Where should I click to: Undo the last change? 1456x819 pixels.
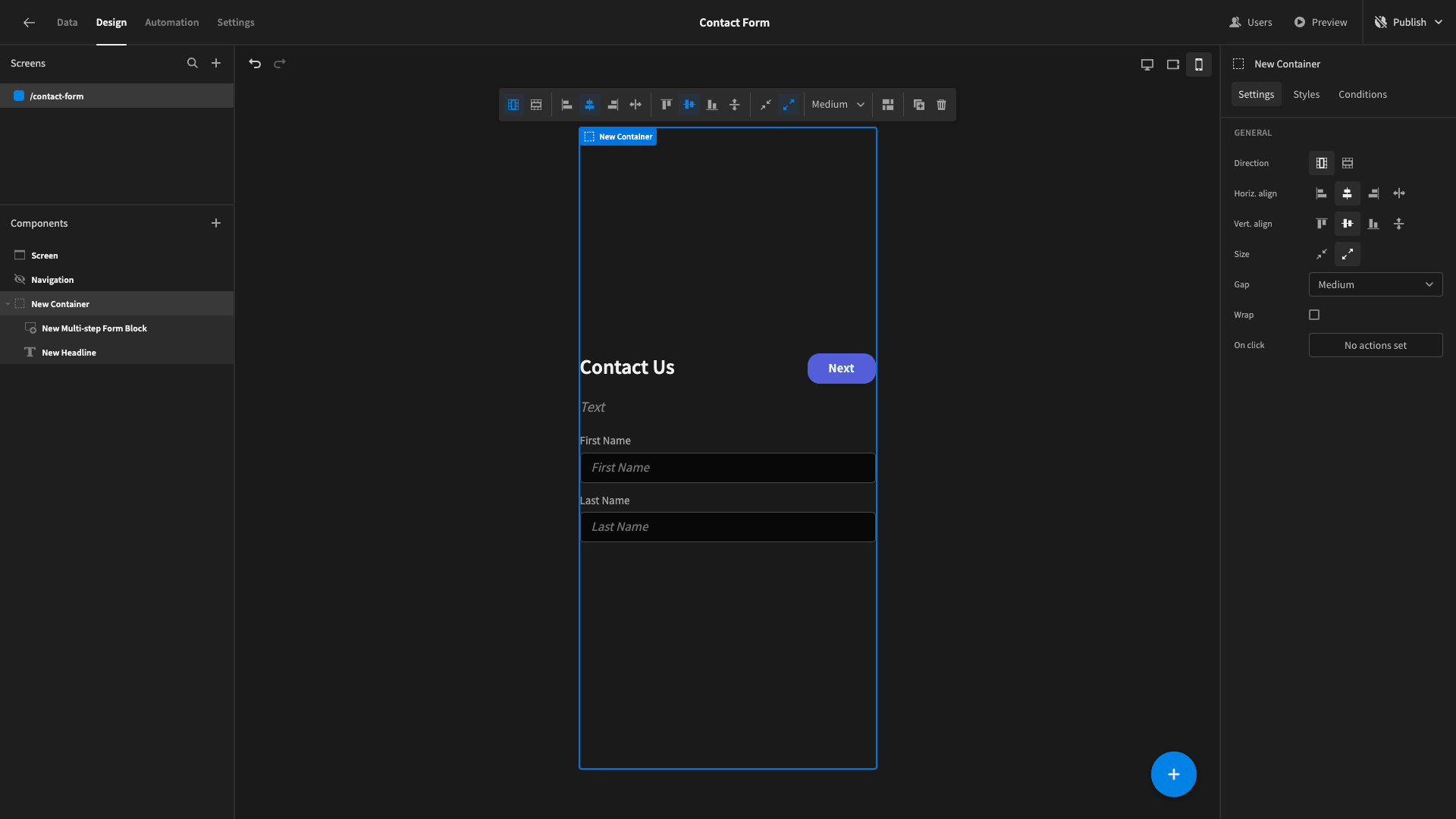[x=255, y=64]
